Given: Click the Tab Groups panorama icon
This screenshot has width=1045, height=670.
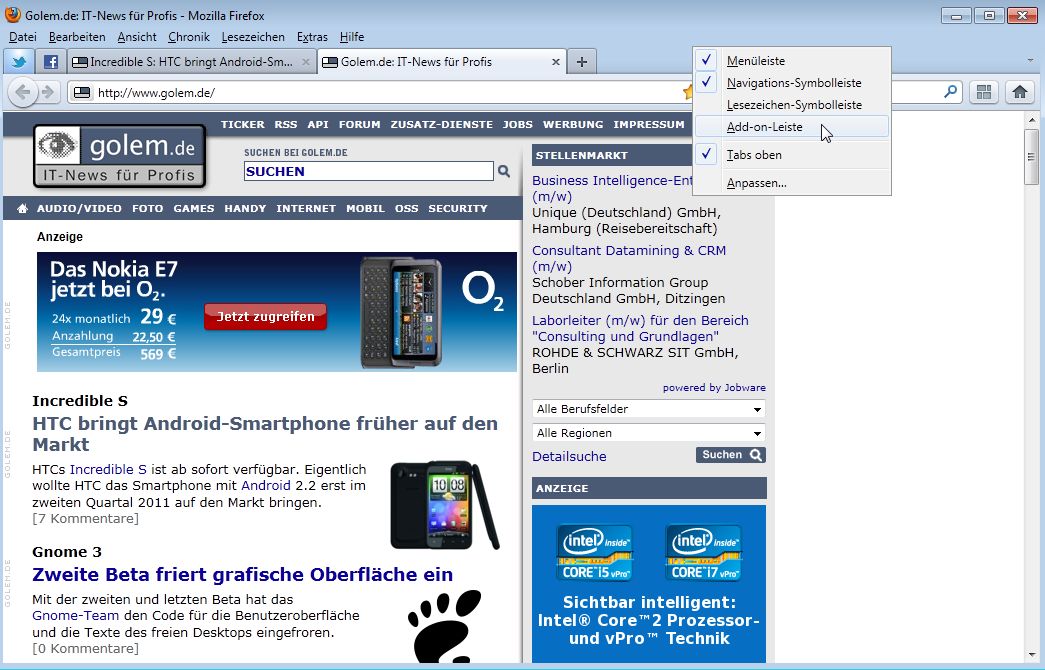Looking at the screenshot, I should [x=984, y=91].
